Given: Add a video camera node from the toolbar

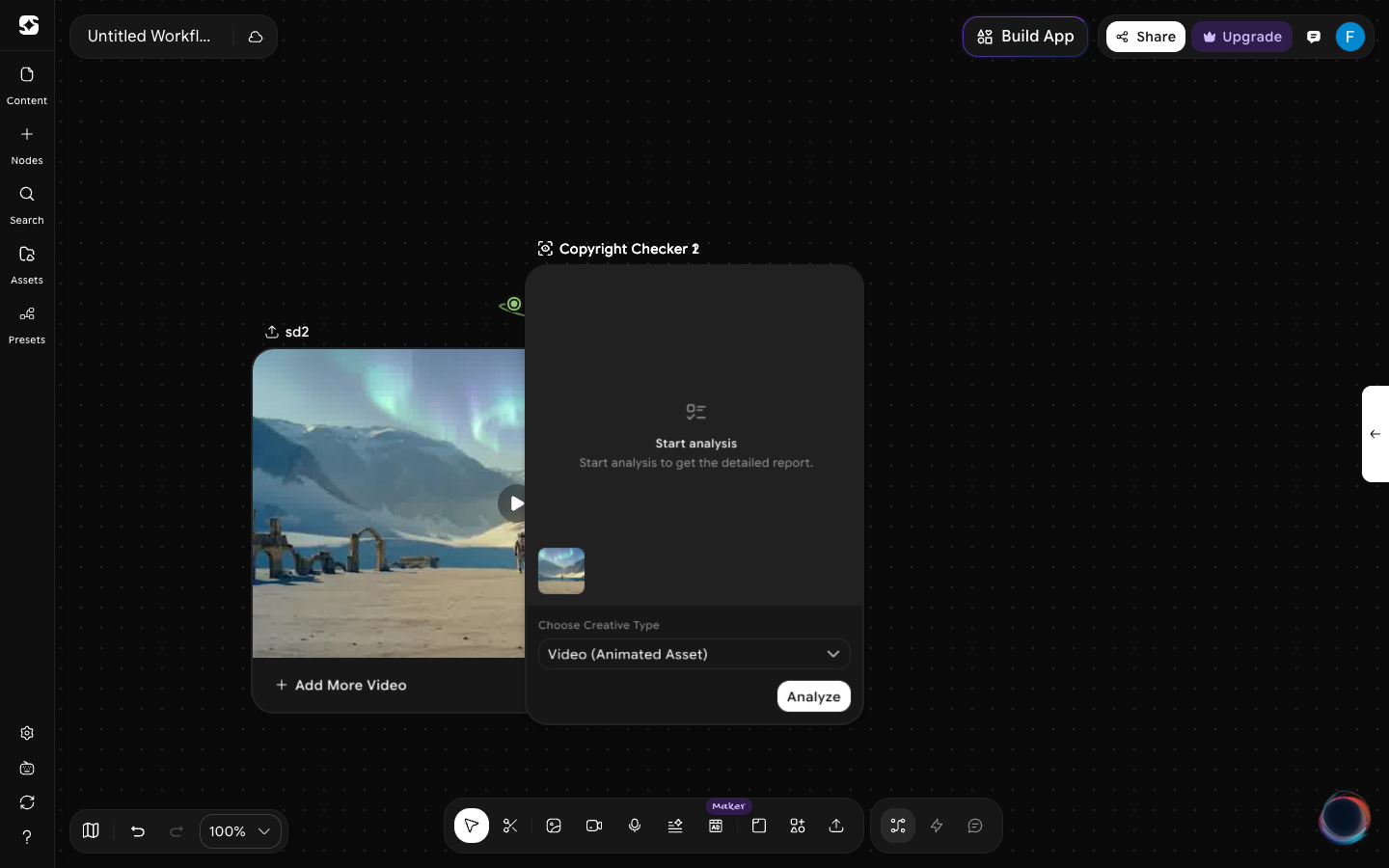Looking at the screenshot, I should [x=594, y=826].
